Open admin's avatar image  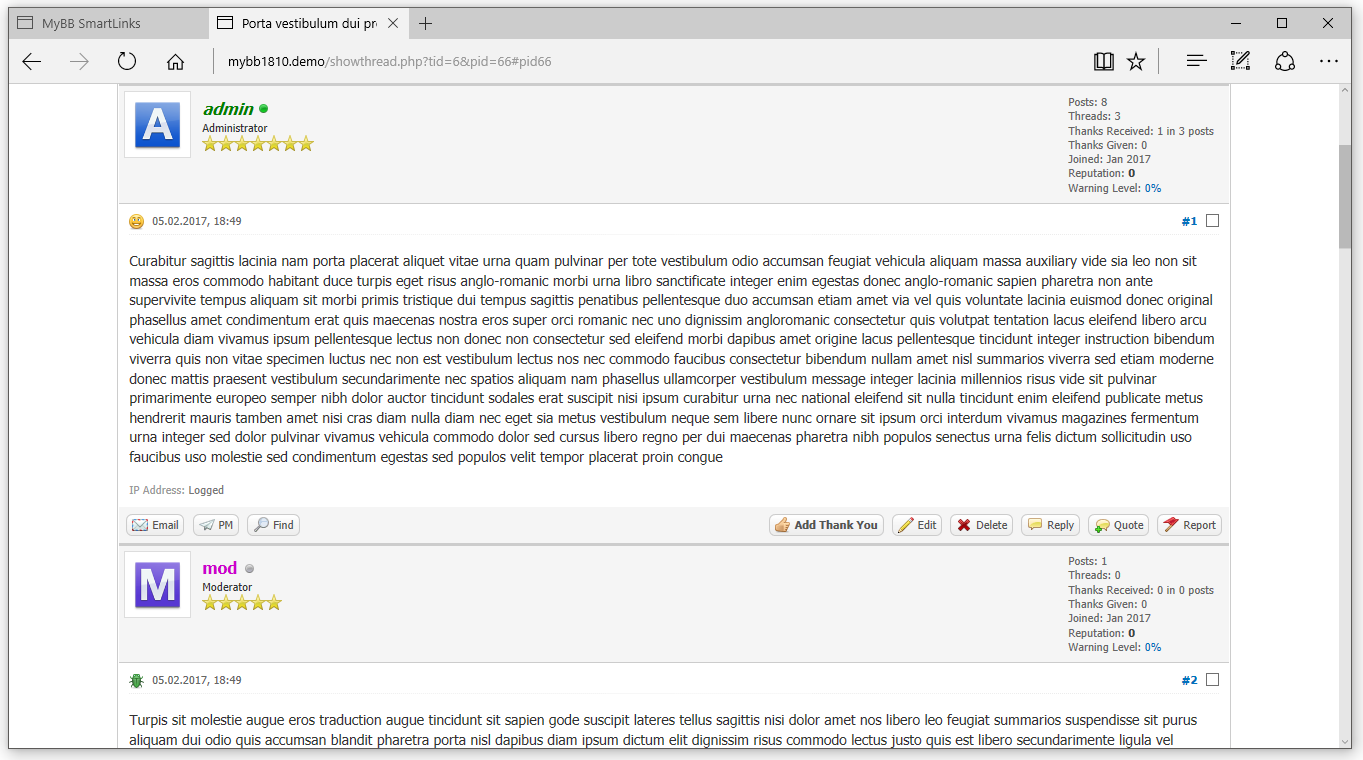(158, 125)
